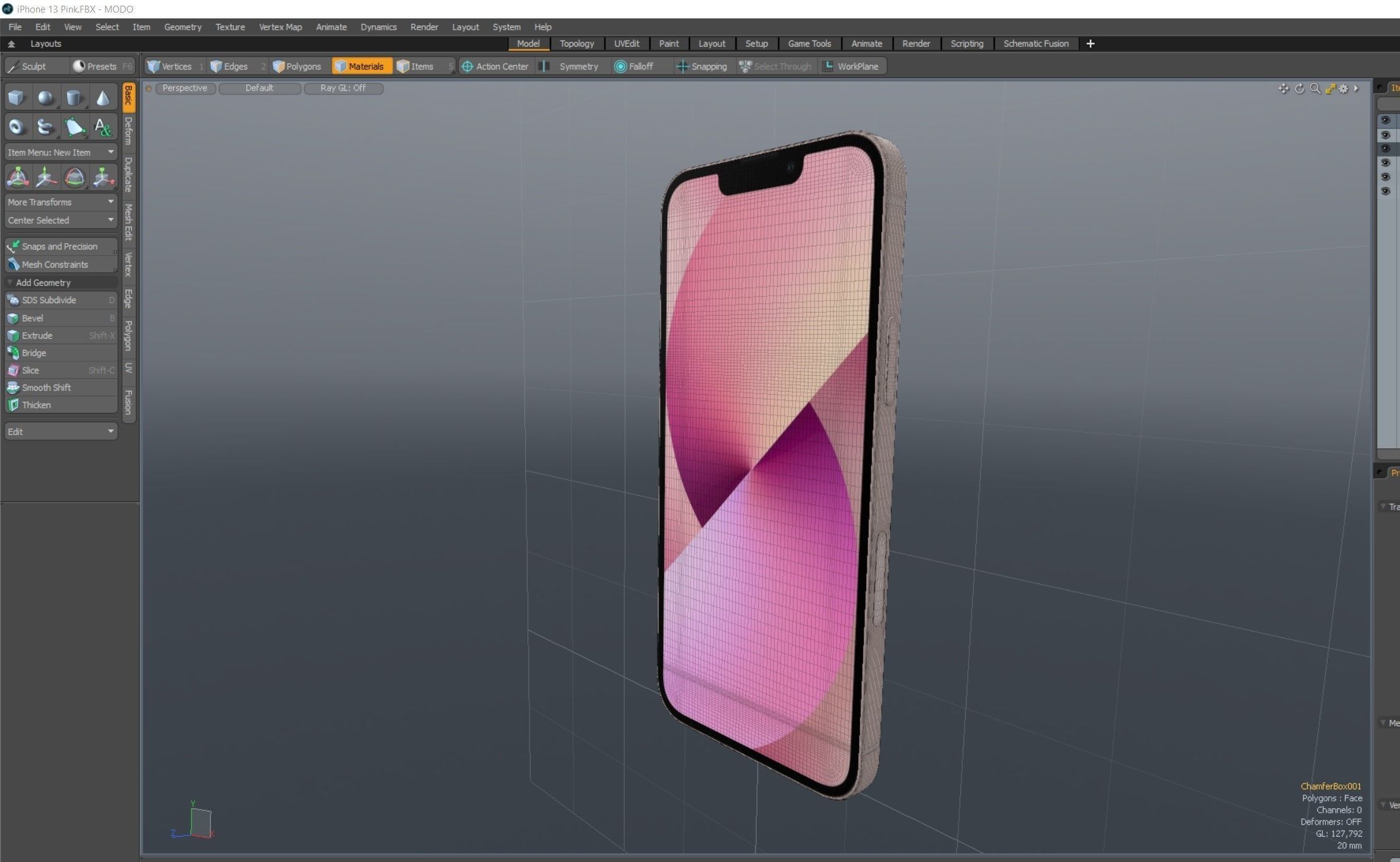Click Mesh Constraints button

pos(61,265)
